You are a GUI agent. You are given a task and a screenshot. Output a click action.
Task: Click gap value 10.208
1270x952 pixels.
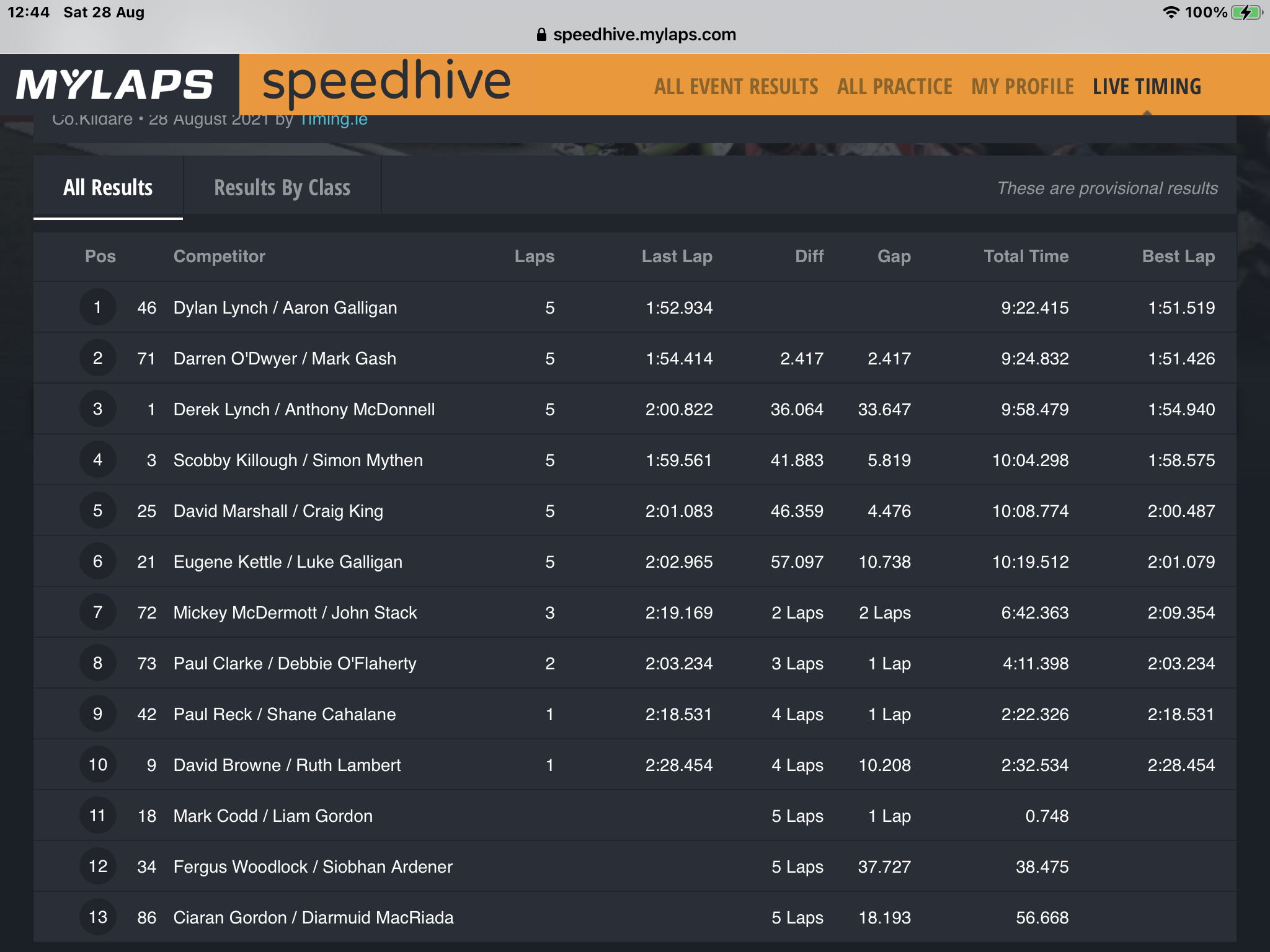[884, 765]
